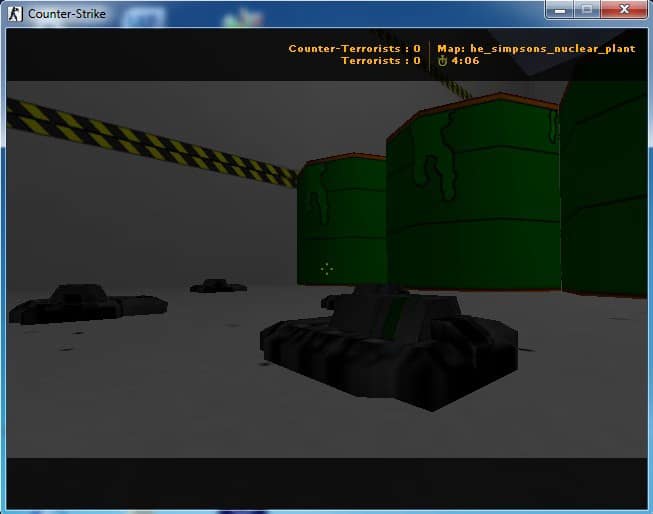This screenshot has width=653, height=514.
Task: Minimize the Counter-Strike window
Action: 560,9
